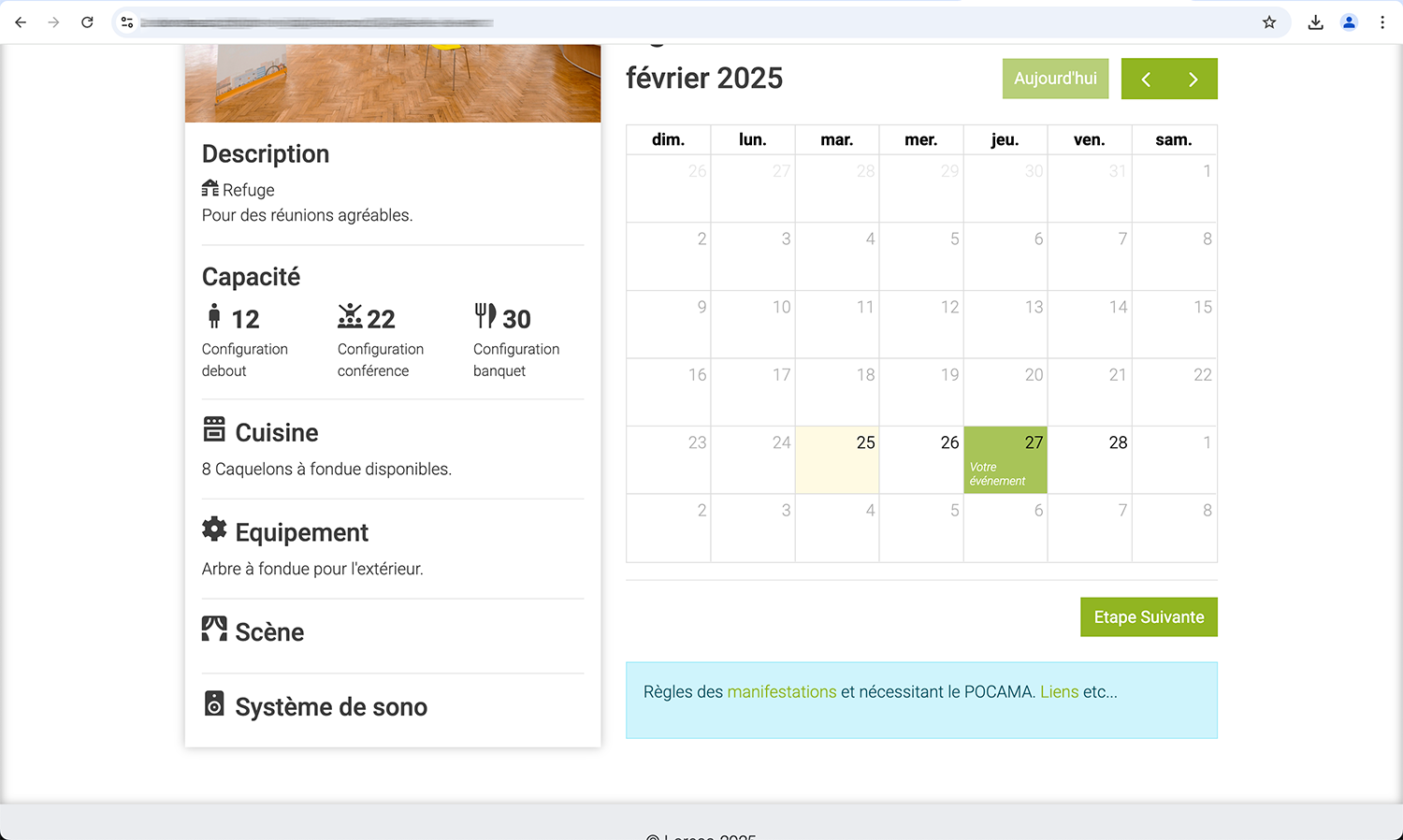The image size is (1403, 840).
Task: Bookmark this page with the star icon
Action: click(x=1269, y=22)
